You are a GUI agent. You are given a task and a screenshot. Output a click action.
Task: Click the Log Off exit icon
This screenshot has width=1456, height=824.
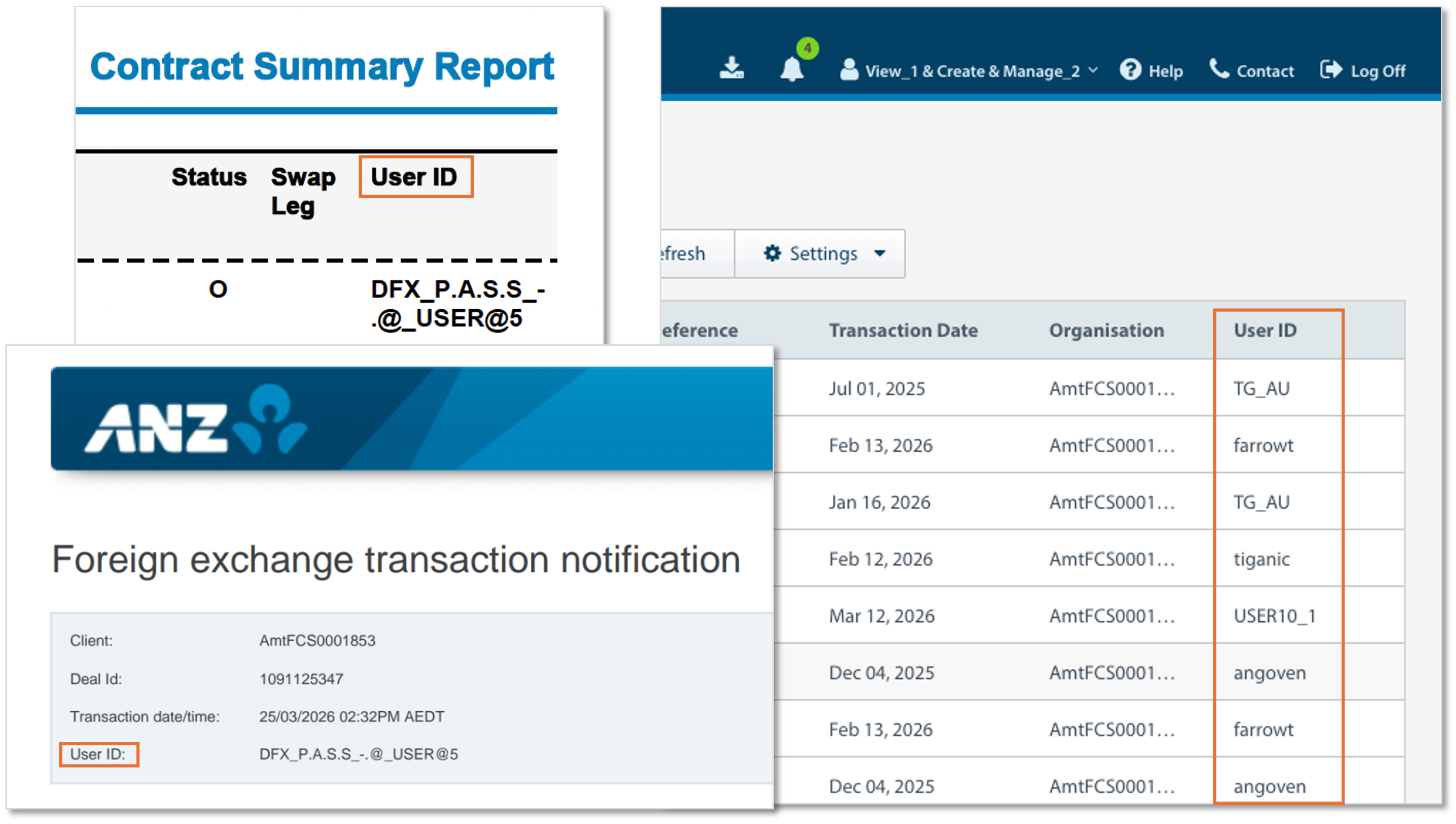[1331, 69]
